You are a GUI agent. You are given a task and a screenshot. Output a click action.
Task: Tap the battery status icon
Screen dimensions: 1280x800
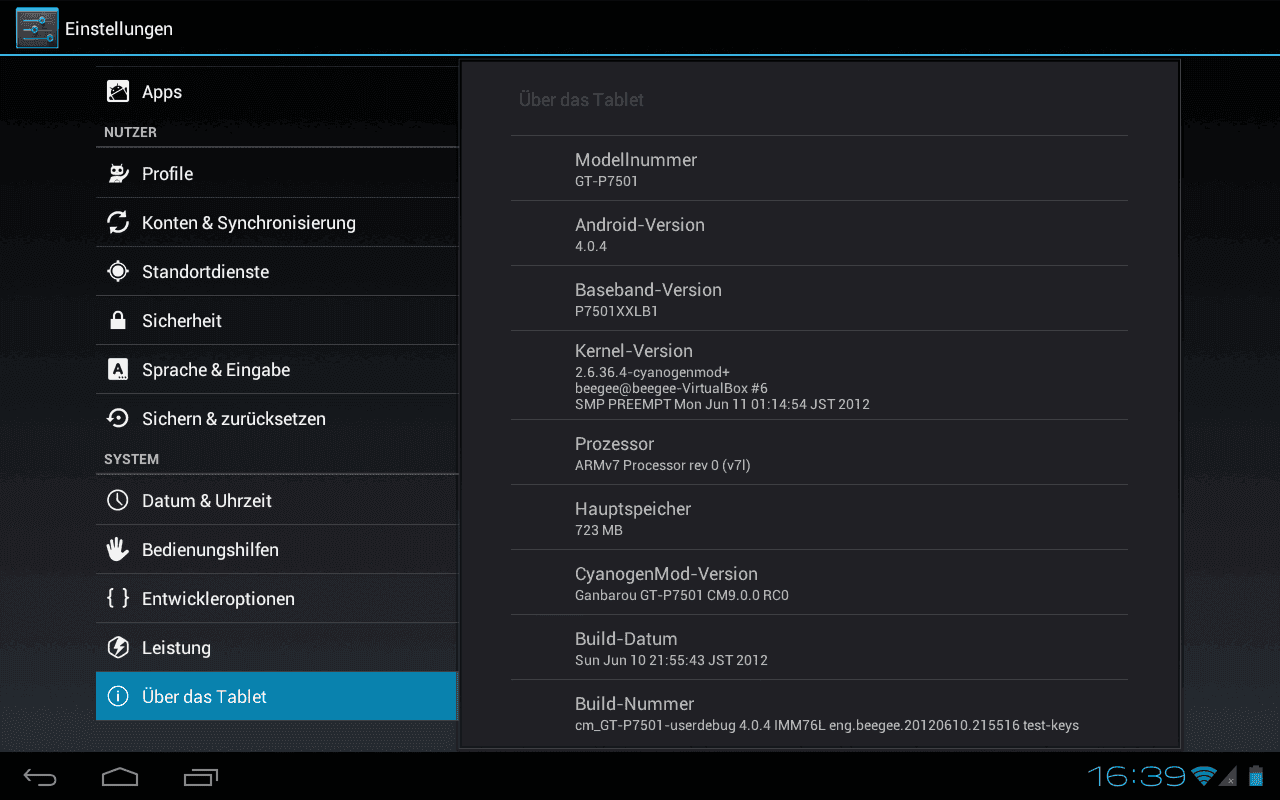tap(1255, 776)
